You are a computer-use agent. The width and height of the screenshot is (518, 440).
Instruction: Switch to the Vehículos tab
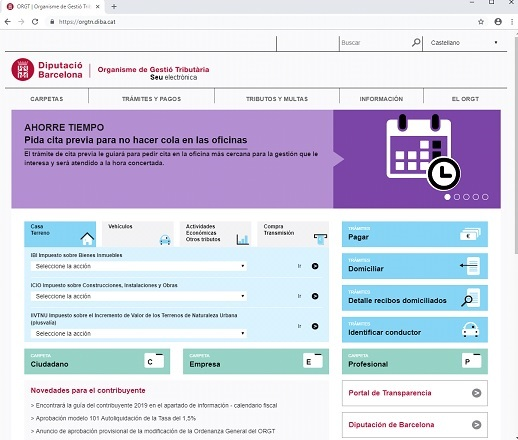pos(138,234)
